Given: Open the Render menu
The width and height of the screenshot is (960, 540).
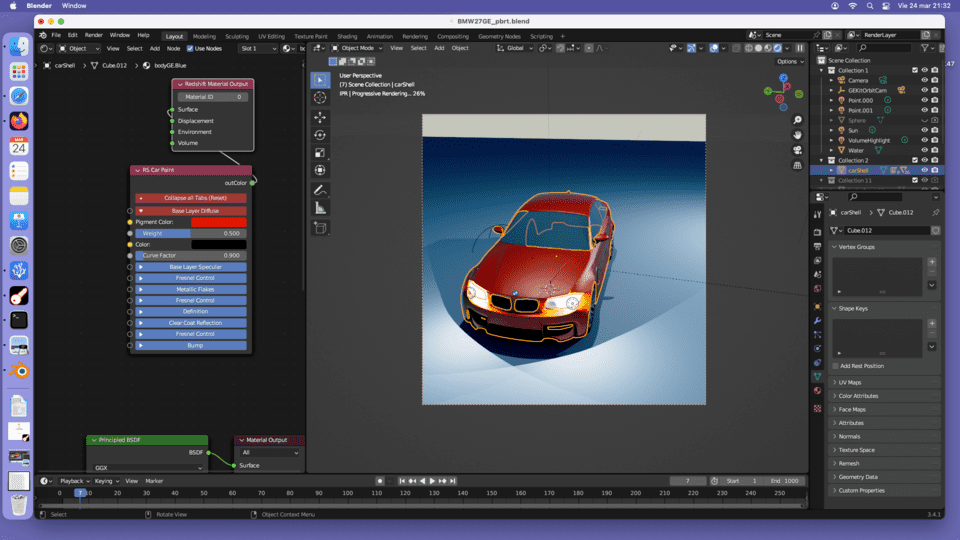Looking at the screenshot, I should click(x=93, y=35).
